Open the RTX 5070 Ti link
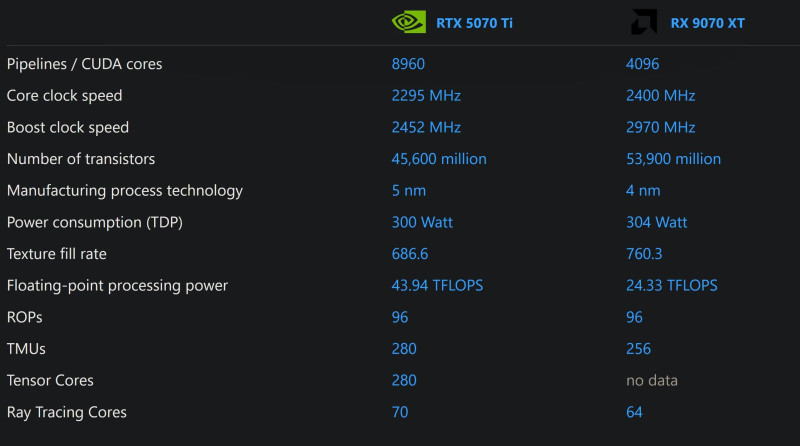The image size is (800, 446). pyautogui.click(x=474, y=23)
